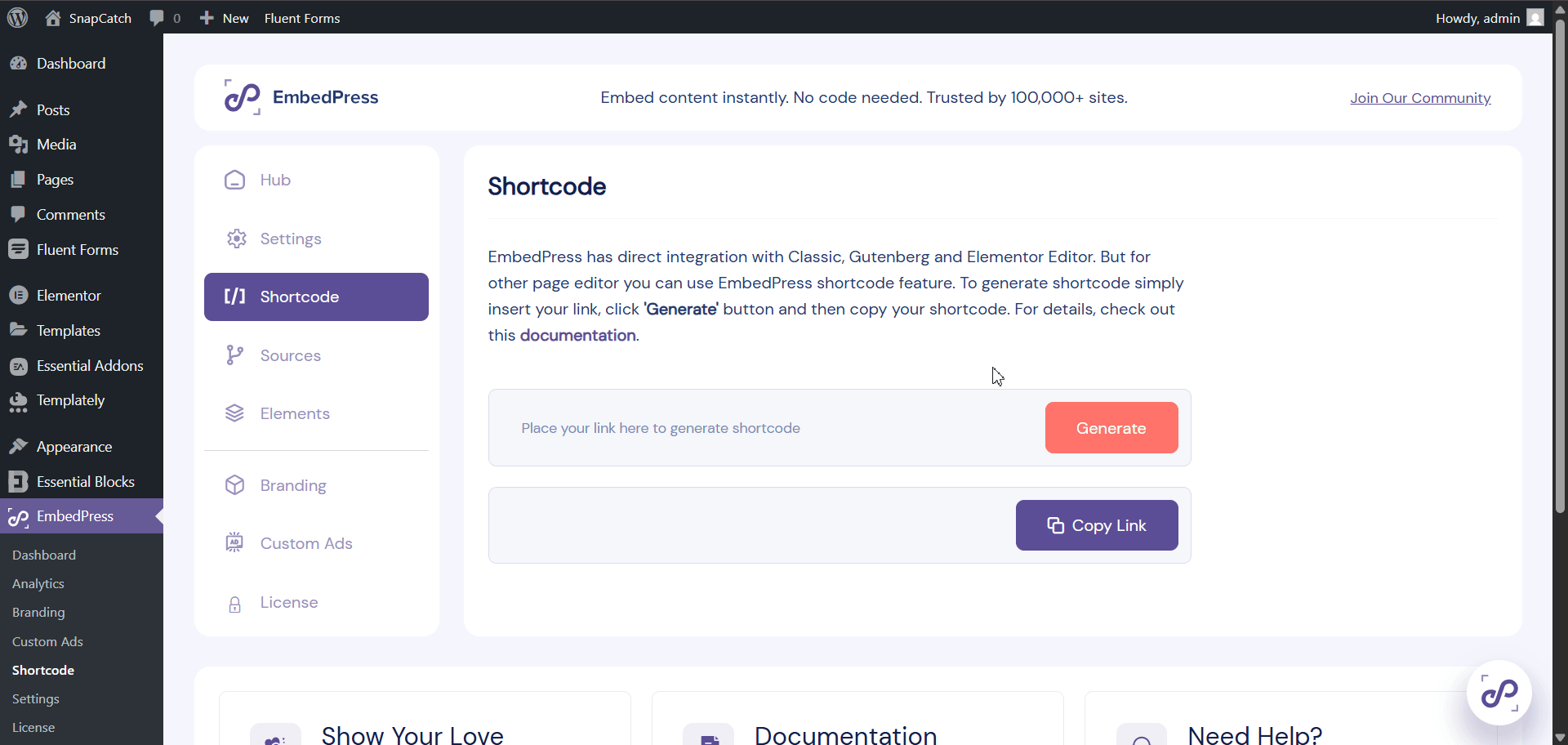
Task: Open Elementor from the sidebar icon
Action: (18, 294)
